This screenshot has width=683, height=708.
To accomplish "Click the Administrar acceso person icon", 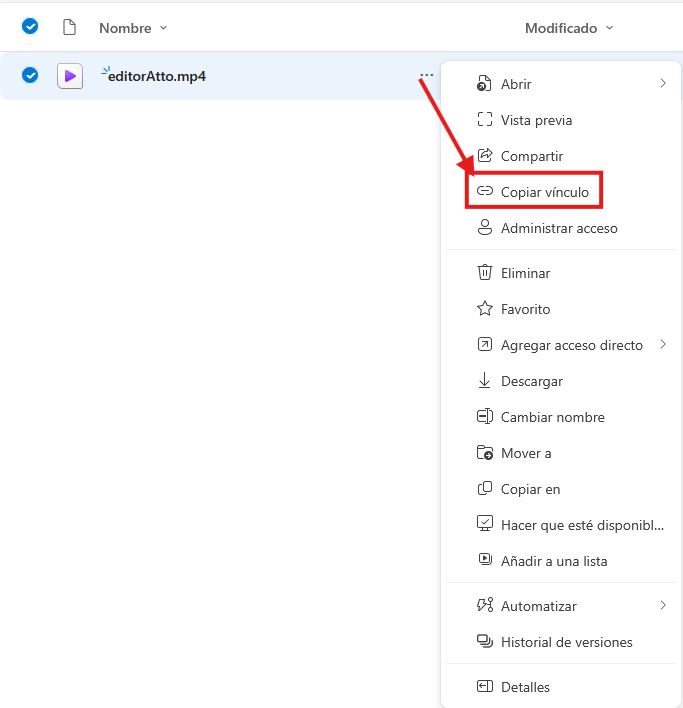I will [x=485, y=228].
